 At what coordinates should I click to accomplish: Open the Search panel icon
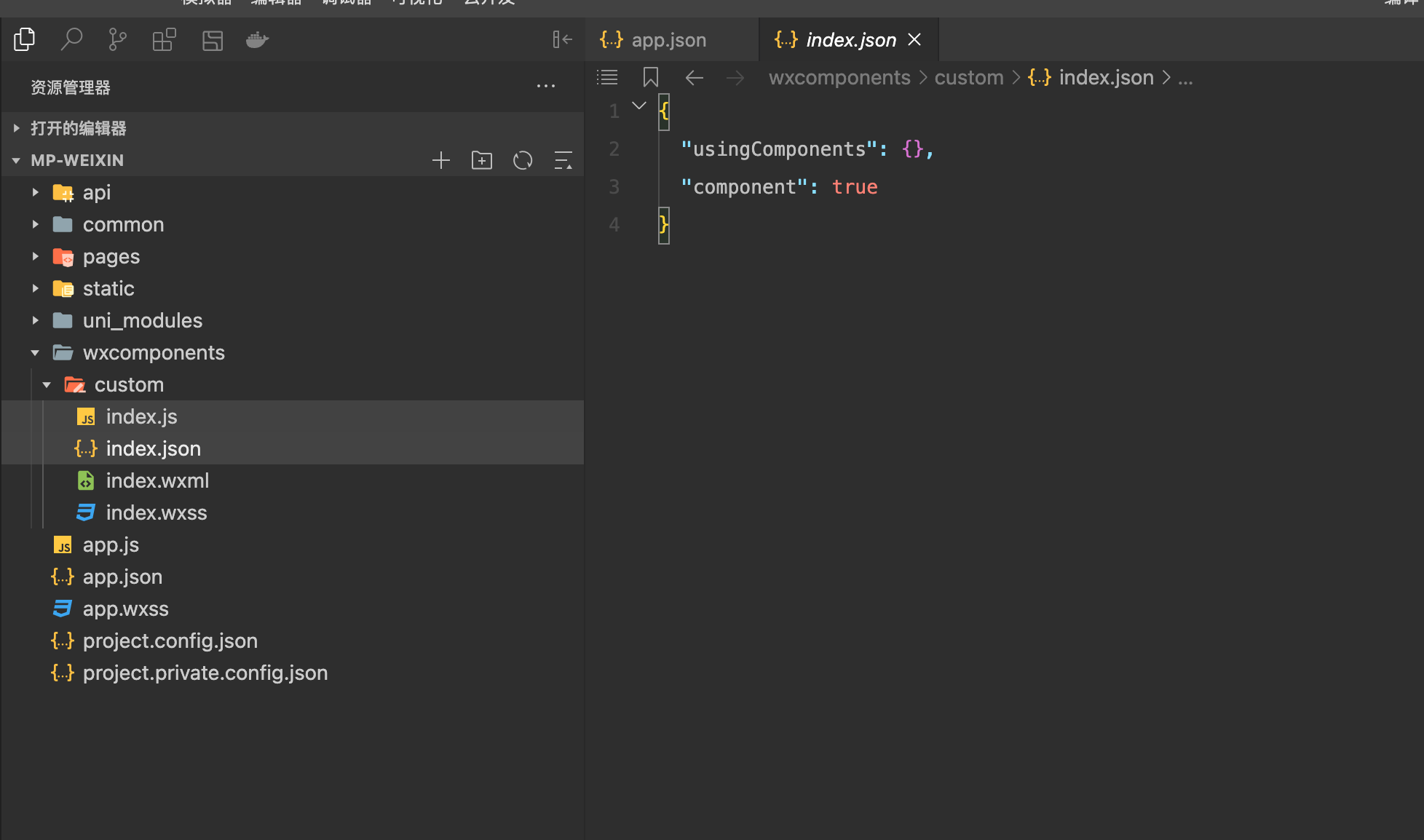point(71,39)
